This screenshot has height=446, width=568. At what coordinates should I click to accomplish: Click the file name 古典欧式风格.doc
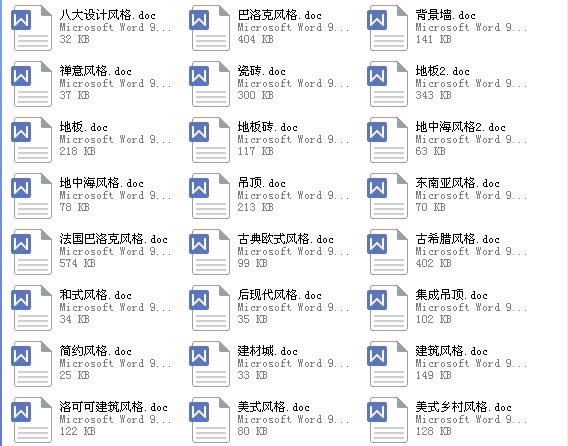(285, 239)
